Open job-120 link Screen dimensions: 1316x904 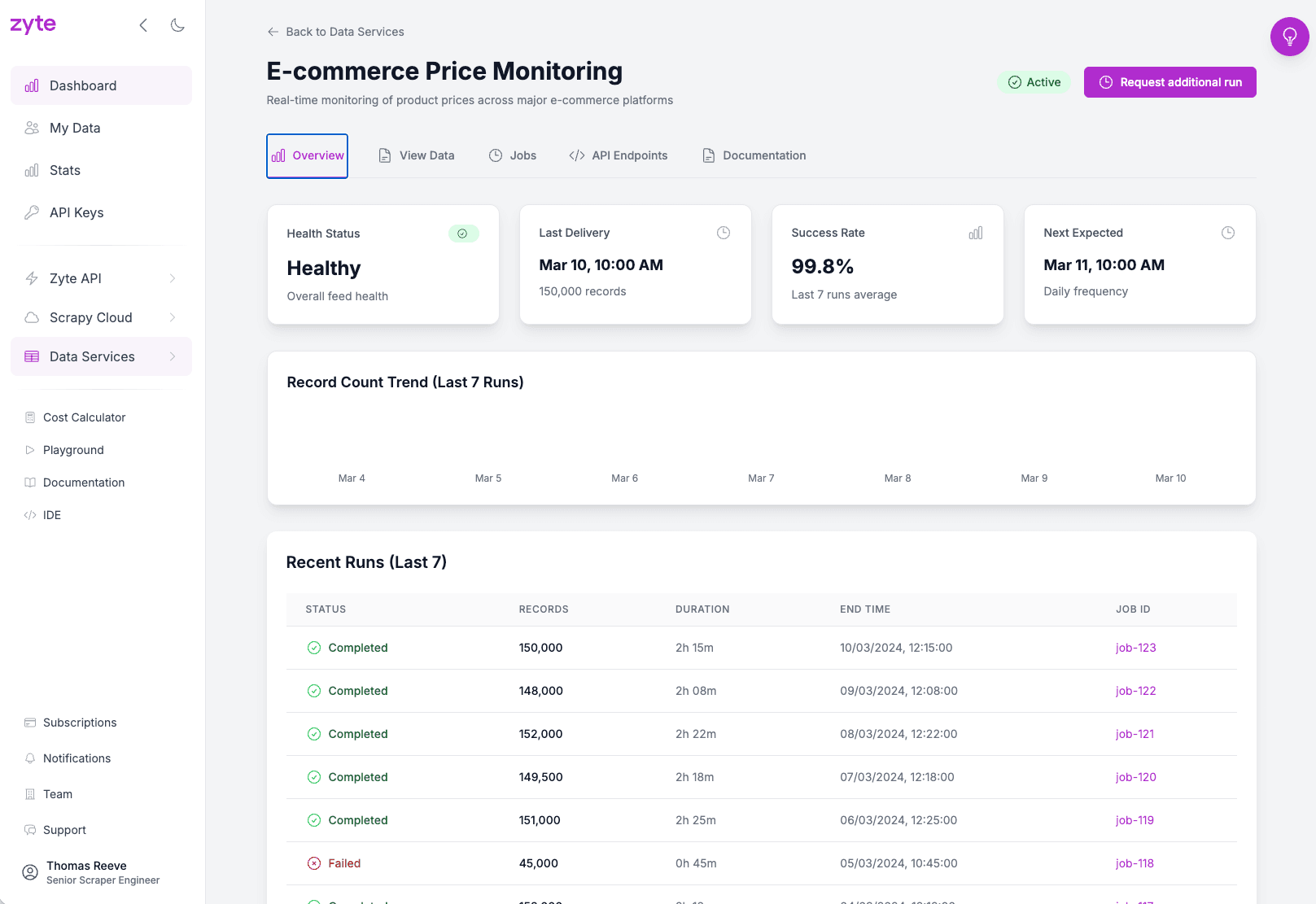coord(1135,777)
